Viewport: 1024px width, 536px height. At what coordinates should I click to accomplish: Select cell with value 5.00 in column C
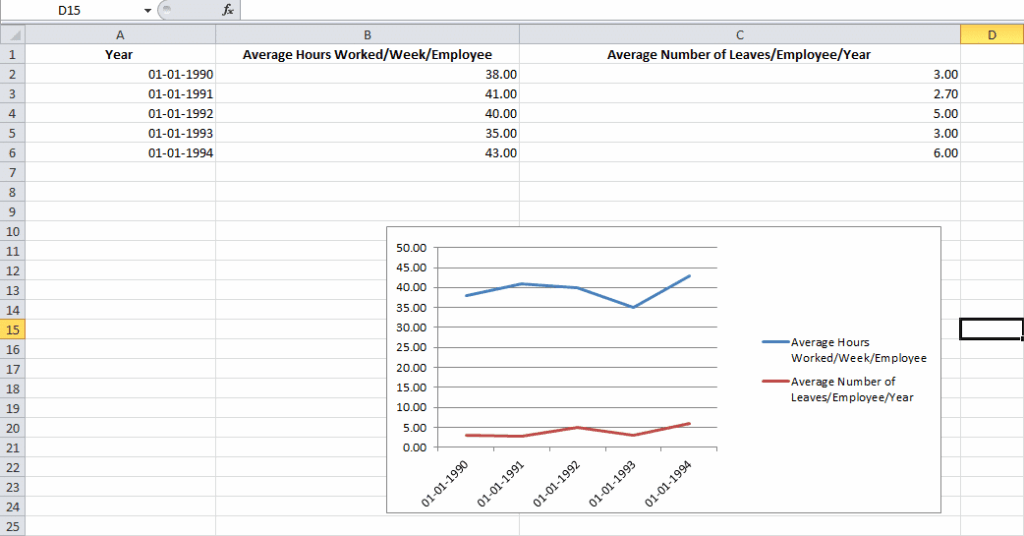pos(739,113)
